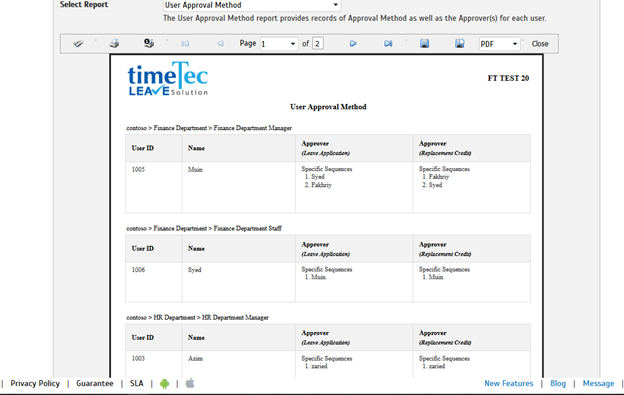Click the name cell Syed
The height and width of the screenshot is (395, 624).
[x=195, y=270]
